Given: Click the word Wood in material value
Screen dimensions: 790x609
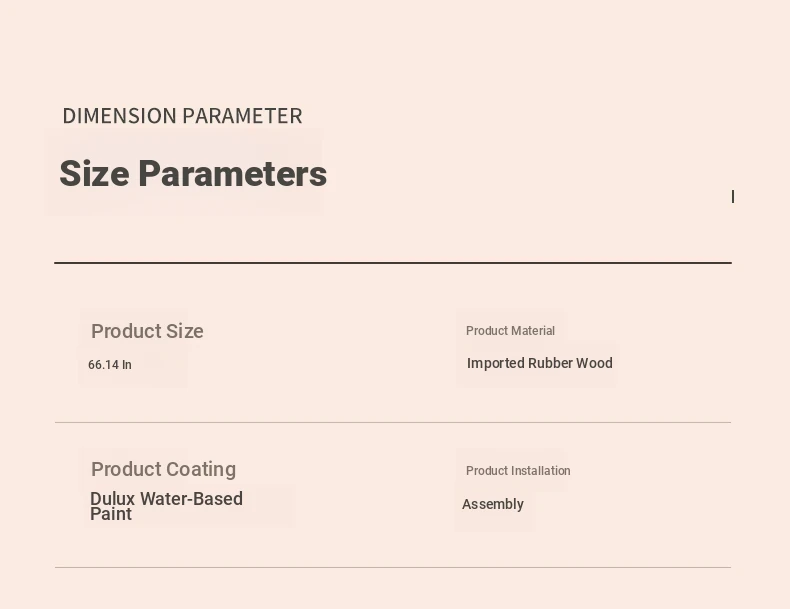Looking at the screenshot, I should [594, 363].
